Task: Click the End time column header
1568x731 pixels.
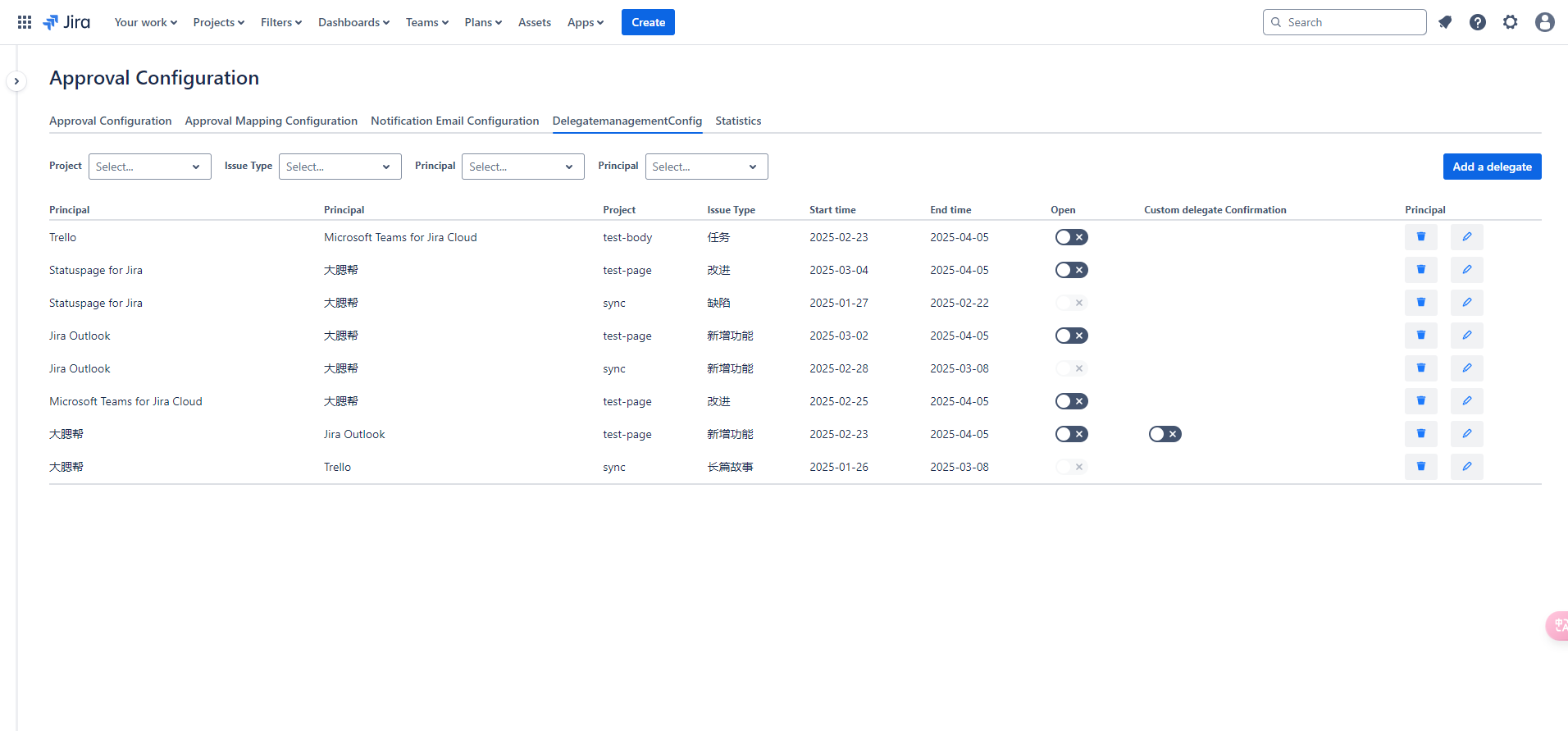Action: pyautogui.click(x=950, y=210)
